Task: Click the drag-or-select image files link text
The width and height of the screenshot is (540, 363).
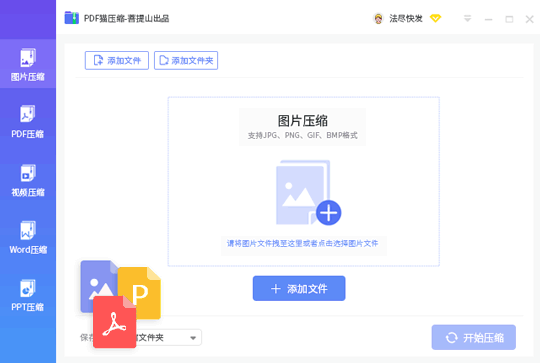Action: [302, 243]
